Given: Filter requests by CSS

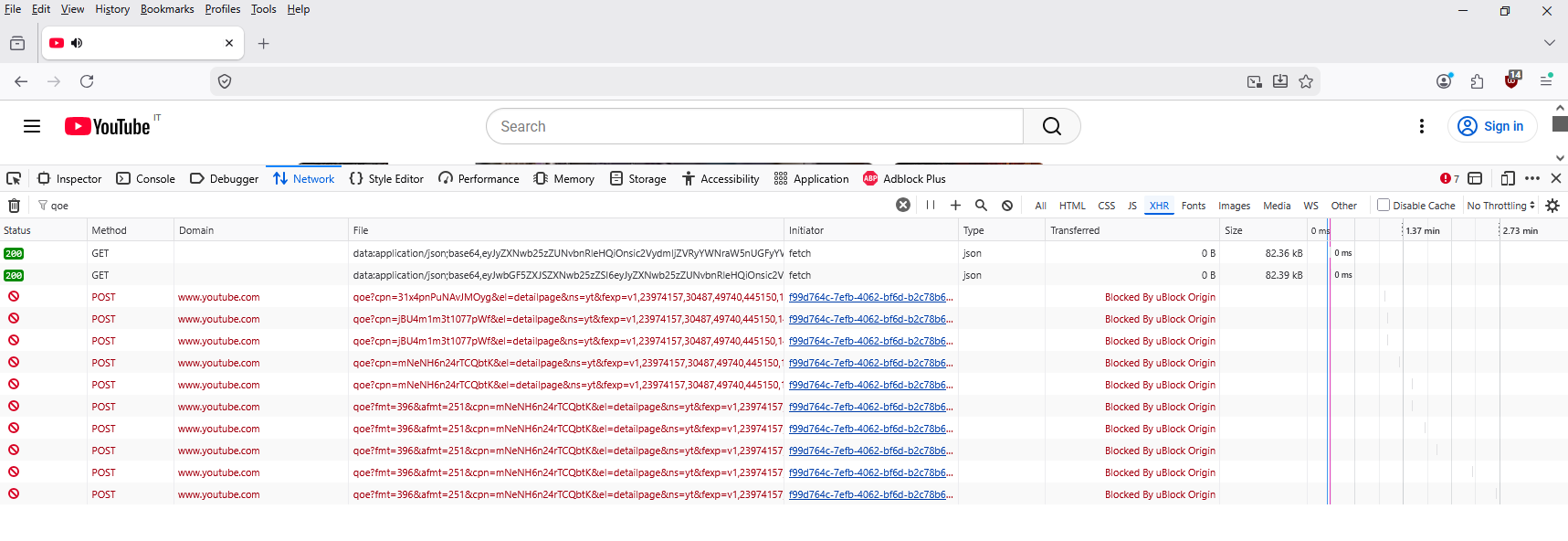Looking at the screenshot, I should tap(1106, 206).
